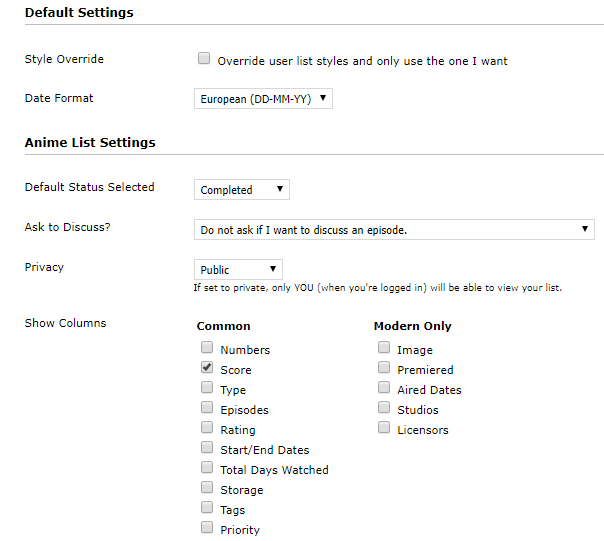This screenshot has height=541, width=604.
Task: Enable the Style Override checkbox
Action: click(204, 59)
